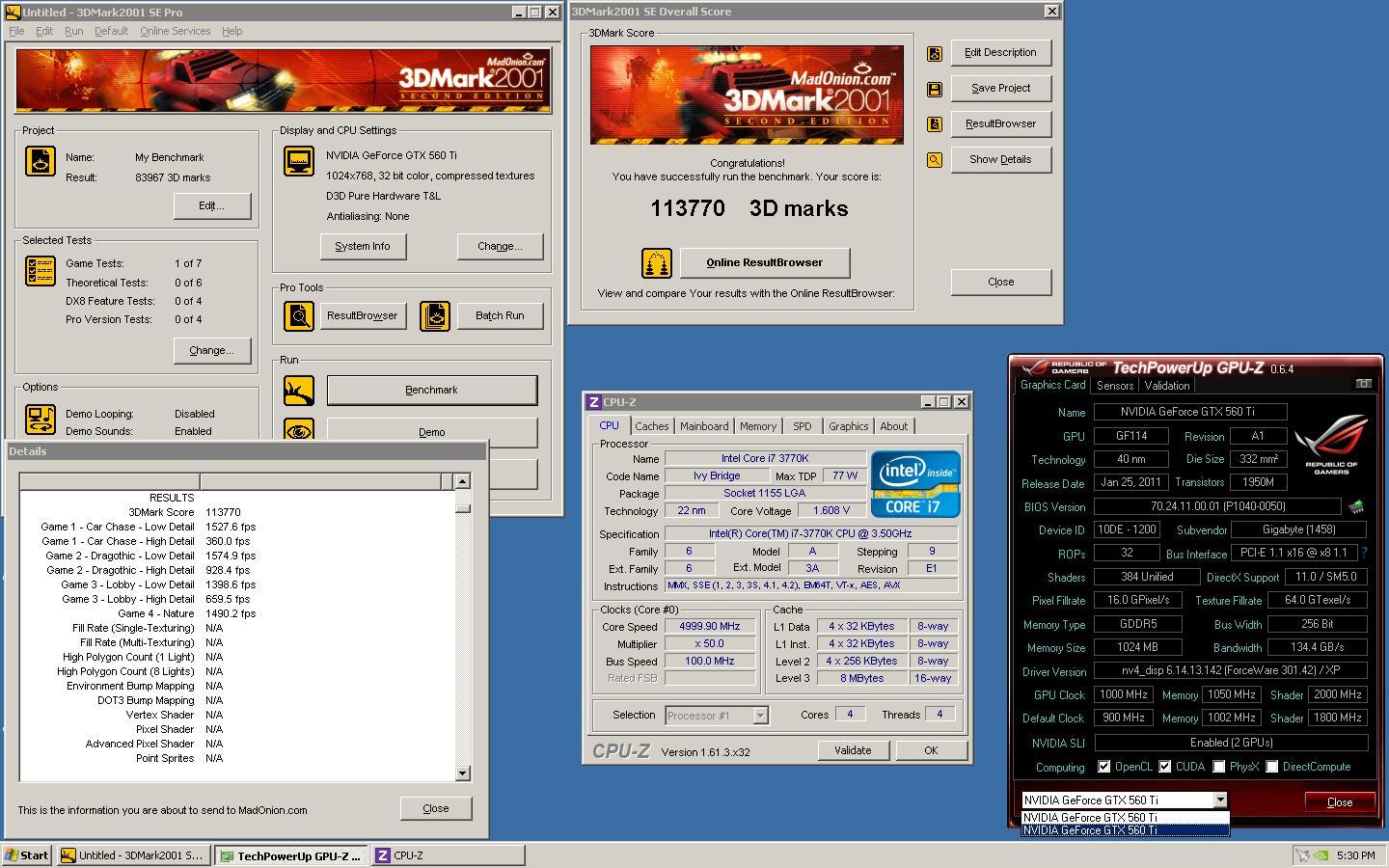Click the Bus Interface question mark in GPU-Z
This screenshot has width=1389, height=868.
[1364, 553]
